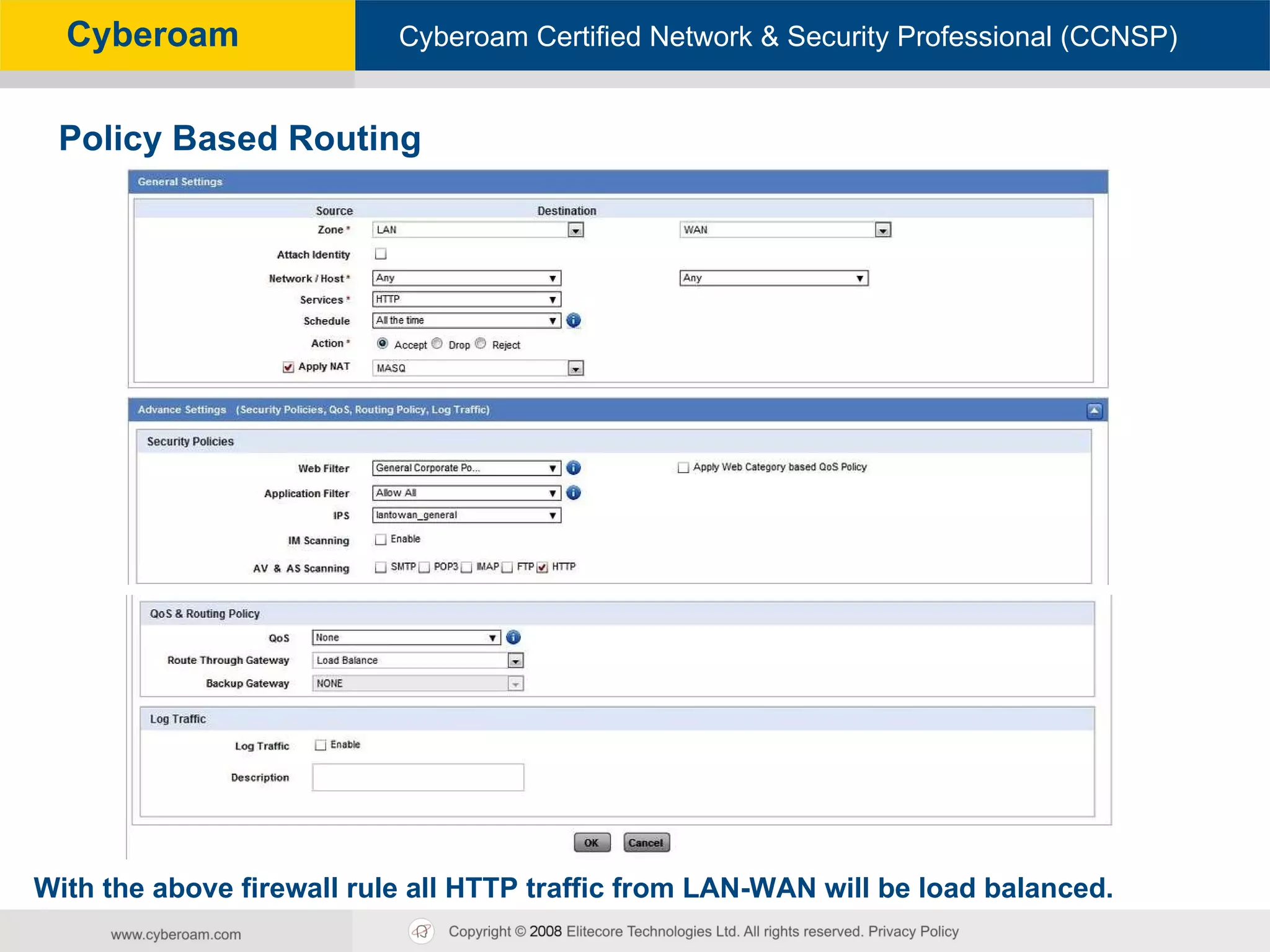1270x952 pixels.
Task: Click the OK button
Action: tap(592, 842)
